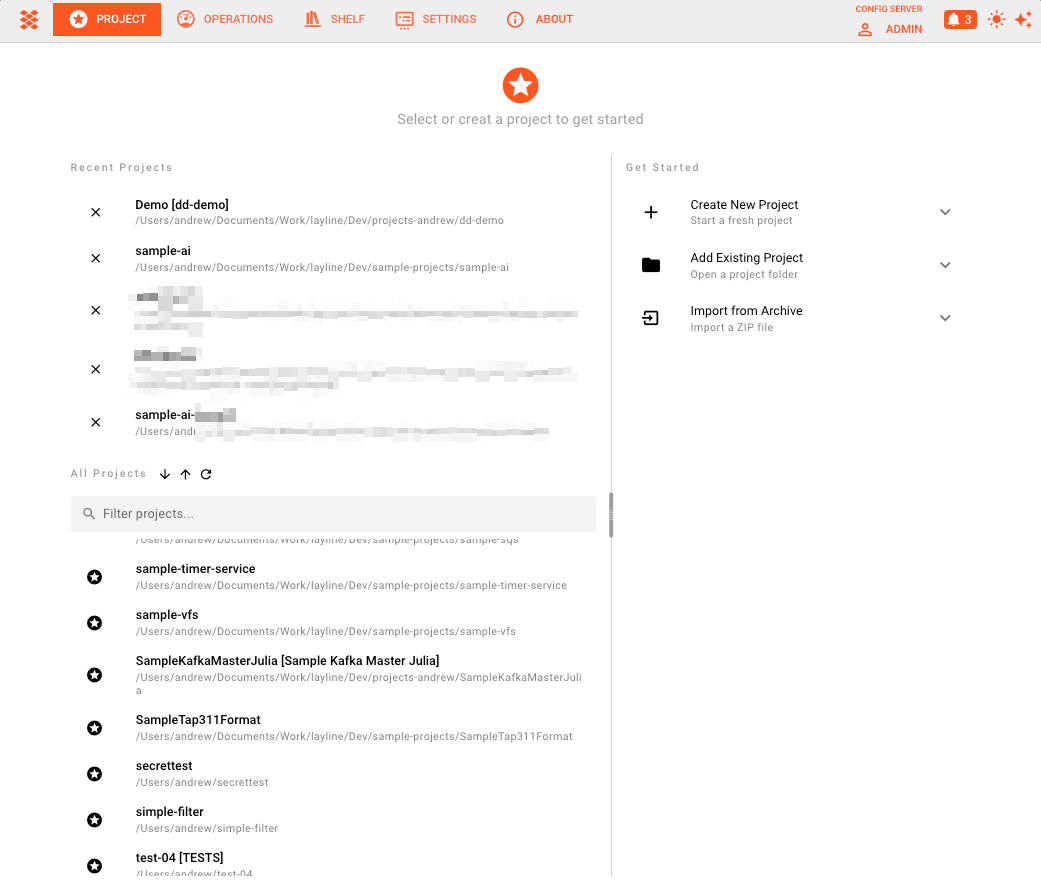This screenshot has width=1041, height=888.
Task: Click the app logo icon top-left
Action: pyautogui.click(x=28, y=19)
